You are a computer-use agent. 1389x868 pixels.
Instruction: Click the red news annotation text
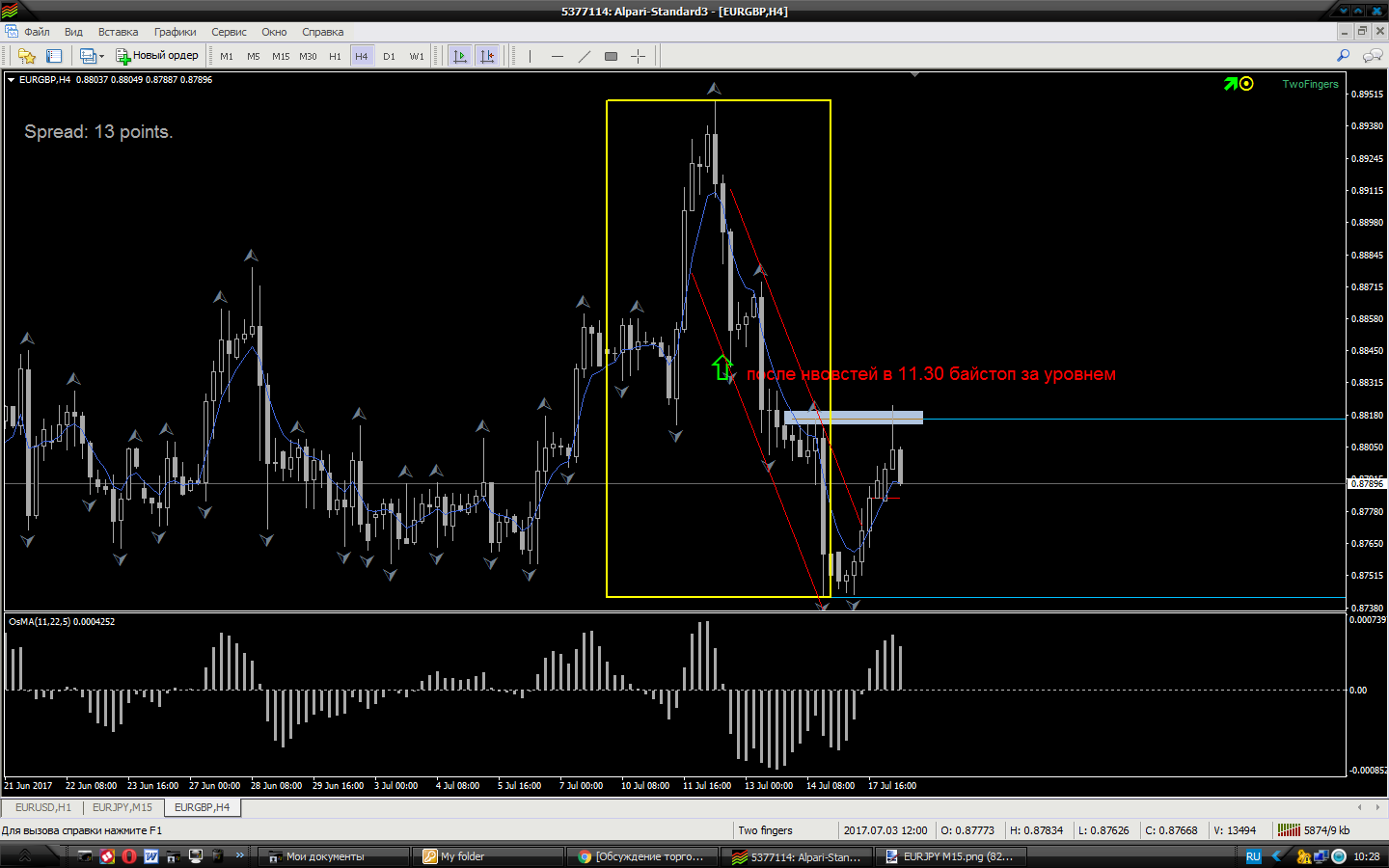(x=931, y=374)
